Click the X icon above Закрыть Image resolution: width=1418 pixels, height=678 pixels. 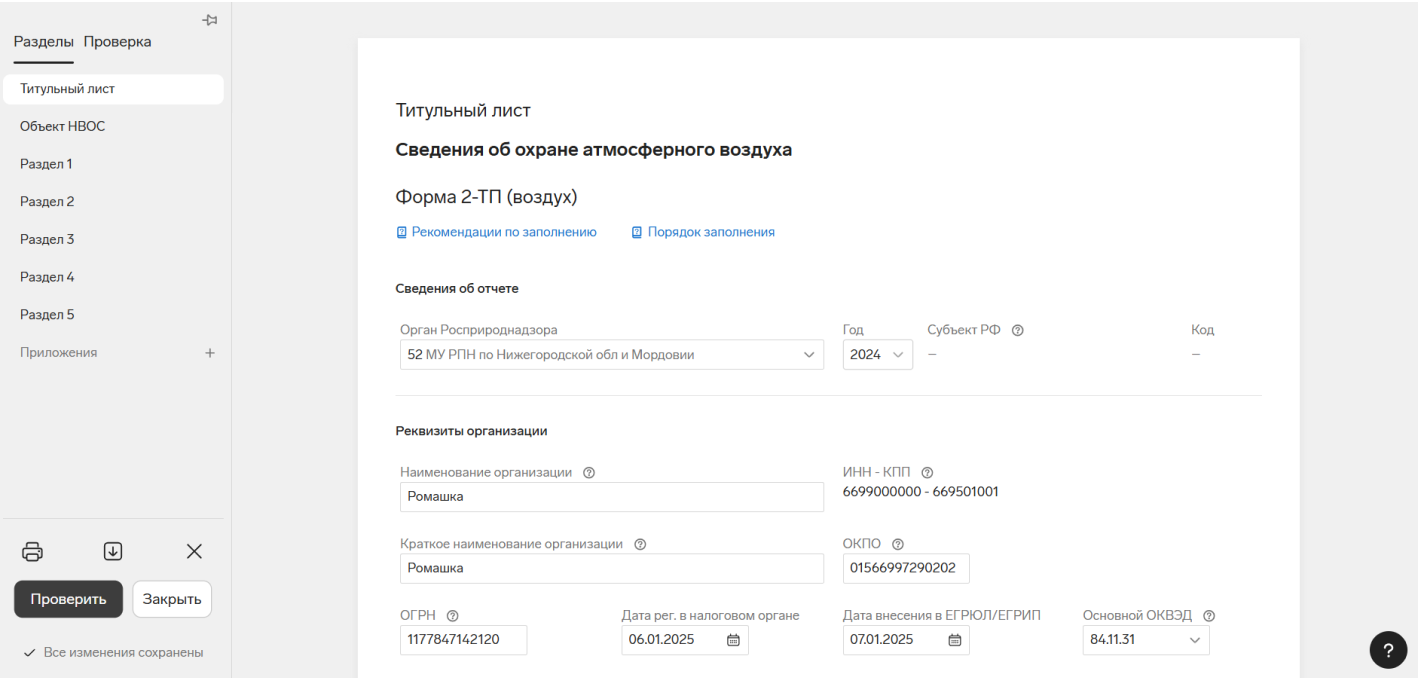(x=194, y=551)
